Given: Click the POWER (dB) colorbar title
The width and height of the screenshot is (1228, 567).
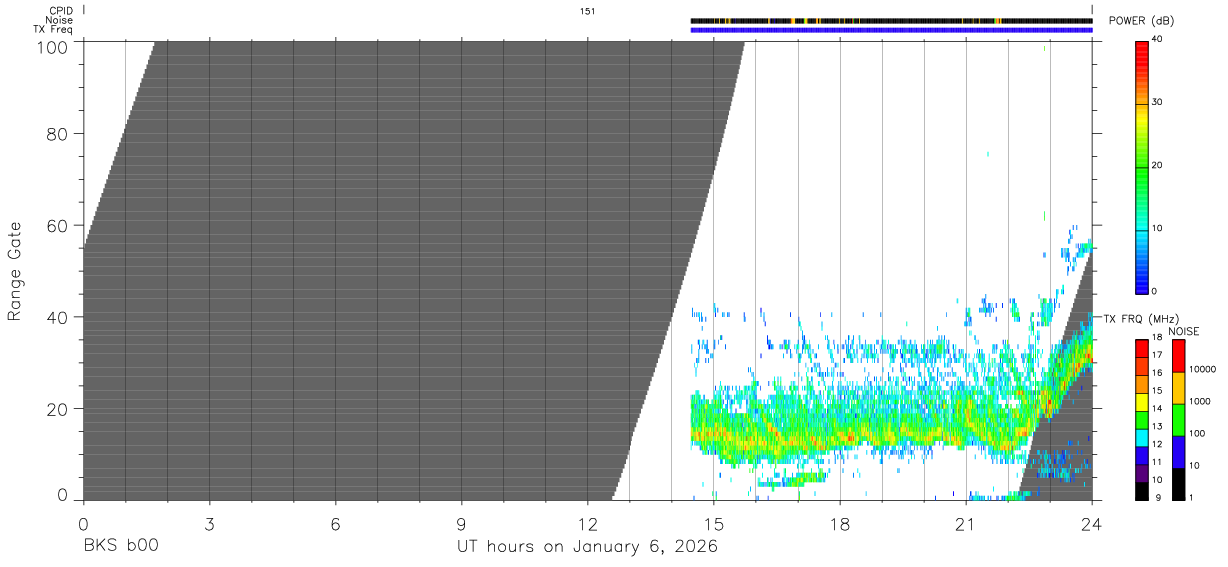Looking at the screenshot, I should coord(1141,21).
